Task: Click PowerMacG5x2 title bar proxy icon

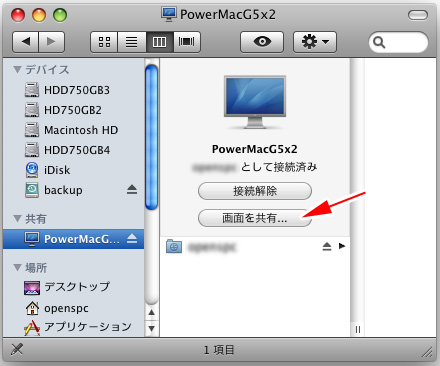Action: [168, 14]
